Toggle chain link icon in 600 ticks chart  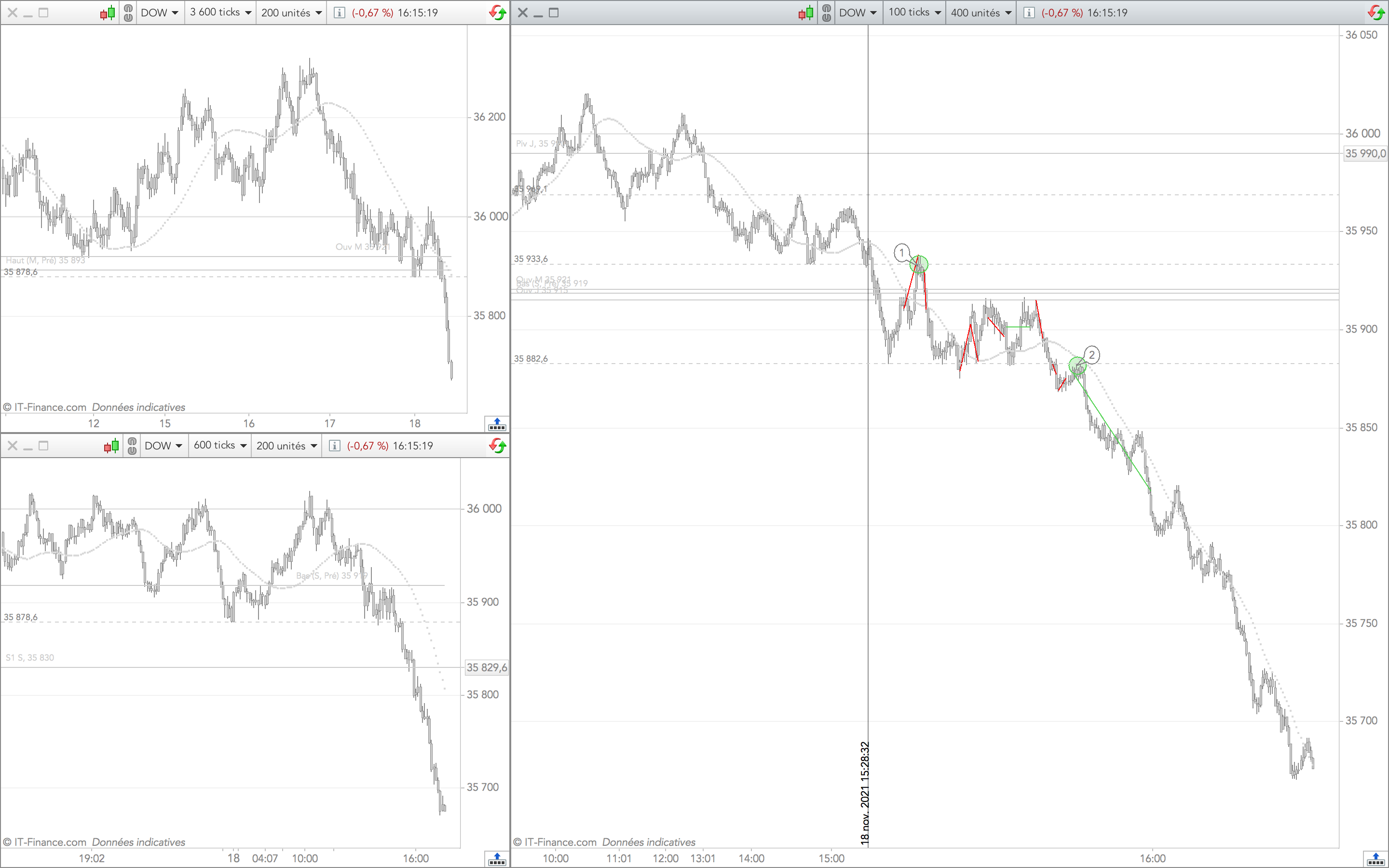[x=132, y=446]
